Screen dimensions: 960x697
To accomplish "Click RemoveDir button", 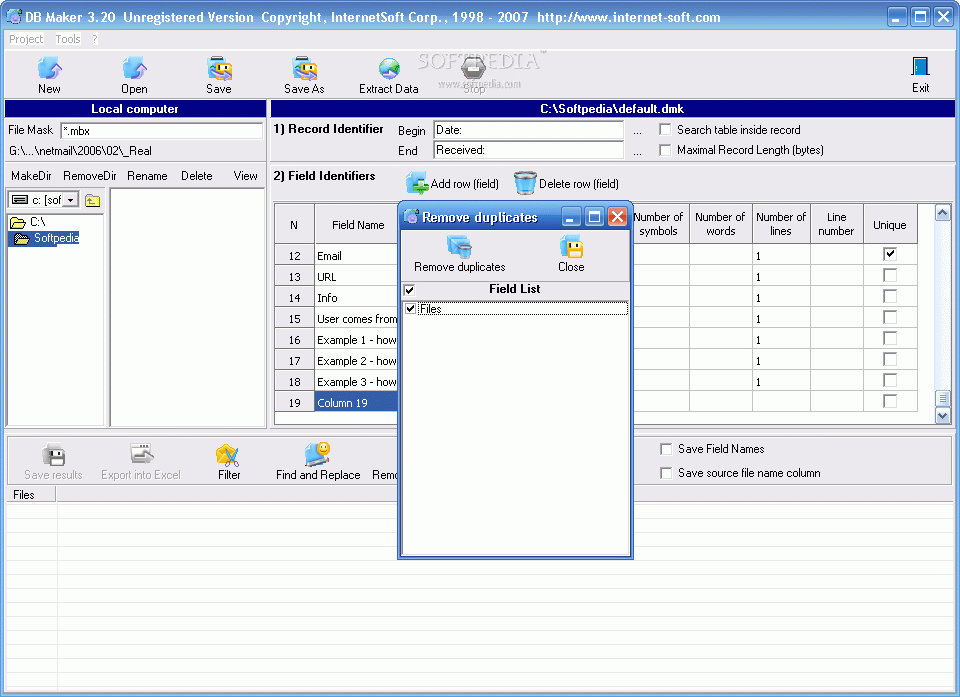I will (x=89, y=176).
